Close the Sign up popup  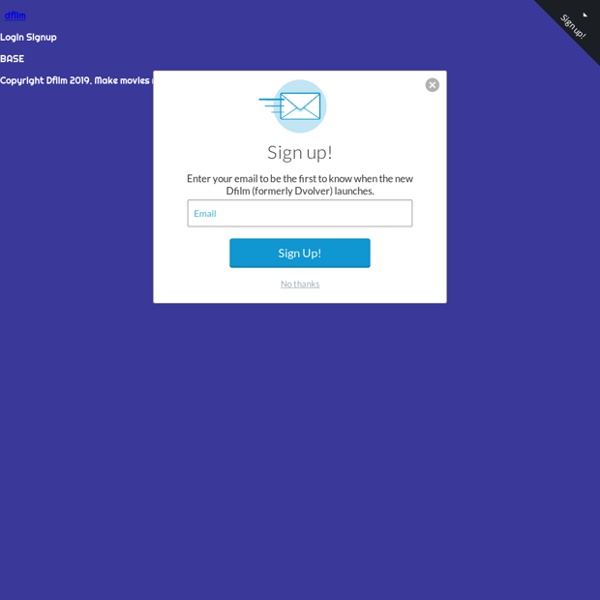[x=432, y=85]
